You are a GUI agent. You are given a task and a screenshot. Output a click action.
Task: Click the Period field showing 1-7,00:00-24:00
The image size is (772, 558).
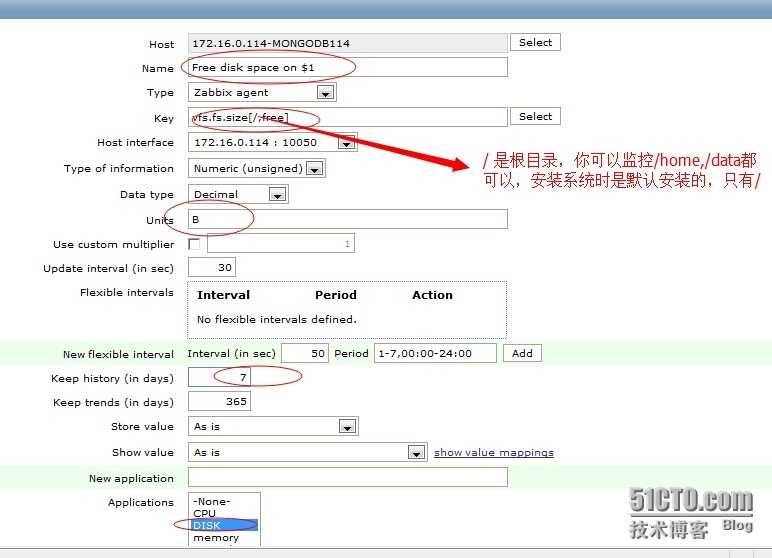(x=435, y=353)
